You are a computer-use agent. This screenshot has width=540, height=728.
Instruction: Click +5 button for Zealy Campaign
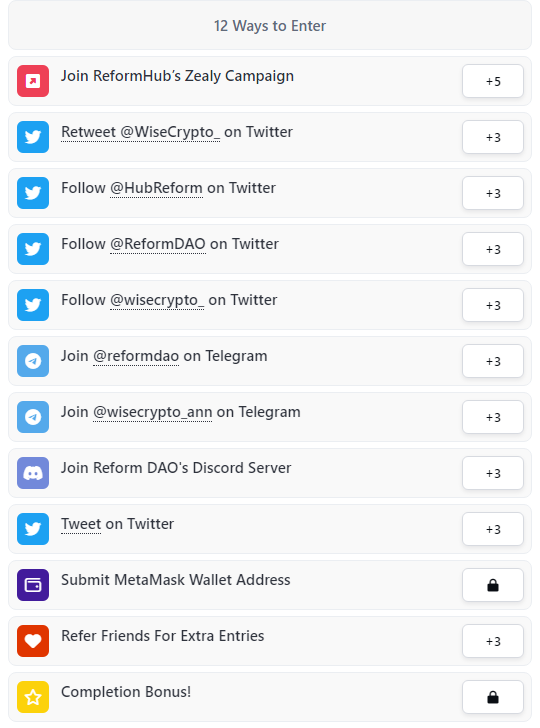point(493,81)
